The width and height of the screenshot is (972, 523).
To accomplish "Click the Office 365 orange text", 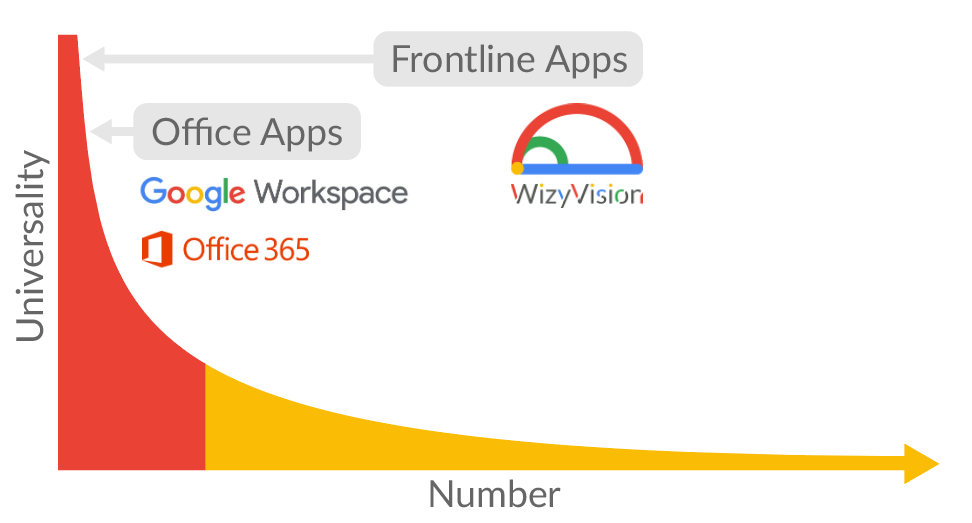I will point(246,250).
